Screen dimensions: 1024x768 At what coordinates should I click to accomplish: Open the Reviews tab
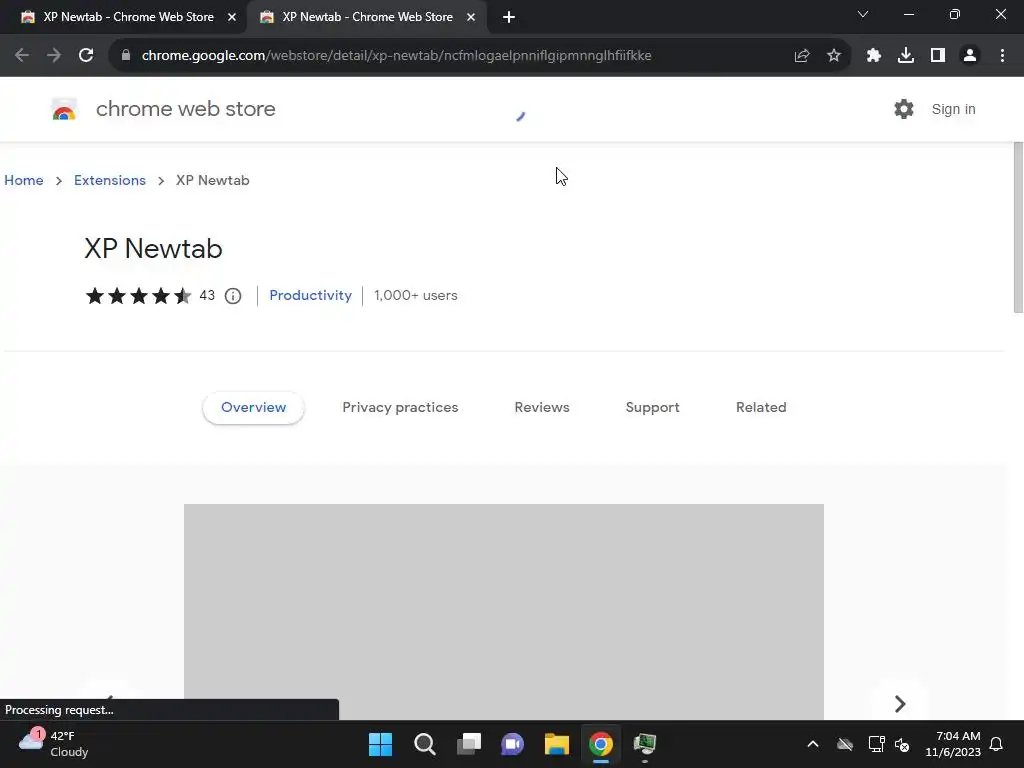(x=542, y=408)
